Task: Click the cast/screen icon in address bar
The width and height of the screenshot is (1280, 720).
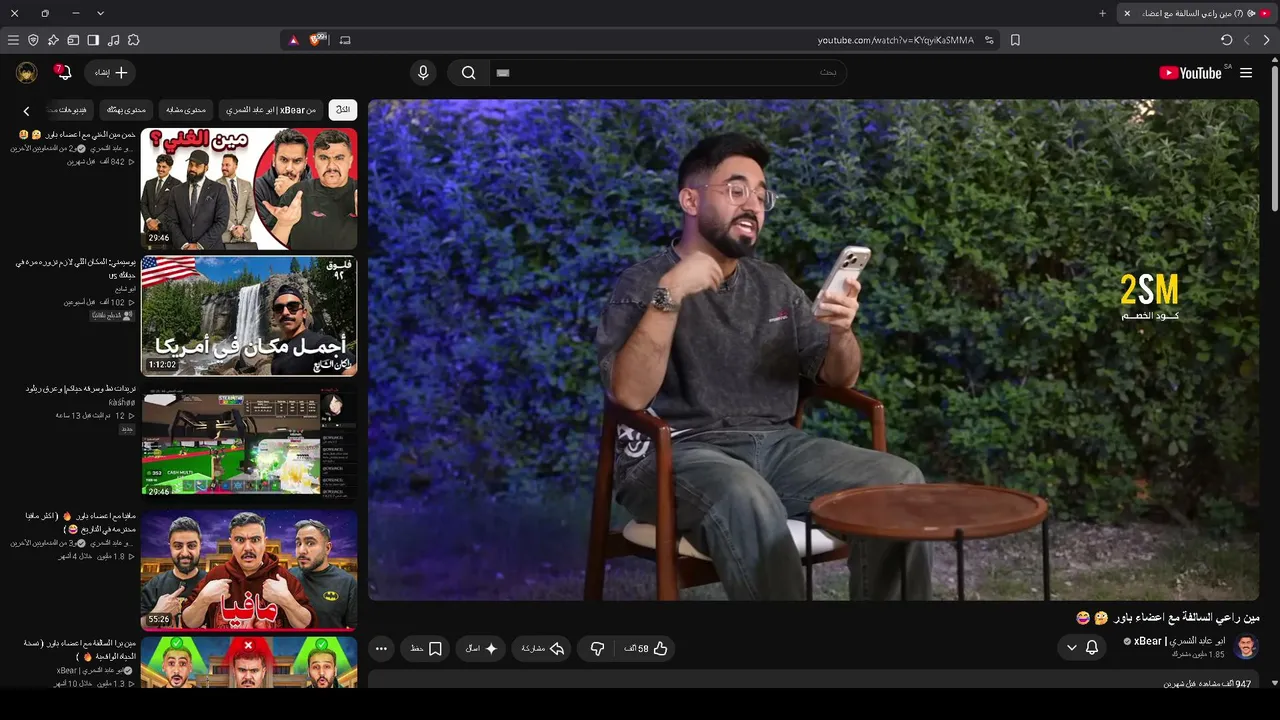Action: point(345,40)
